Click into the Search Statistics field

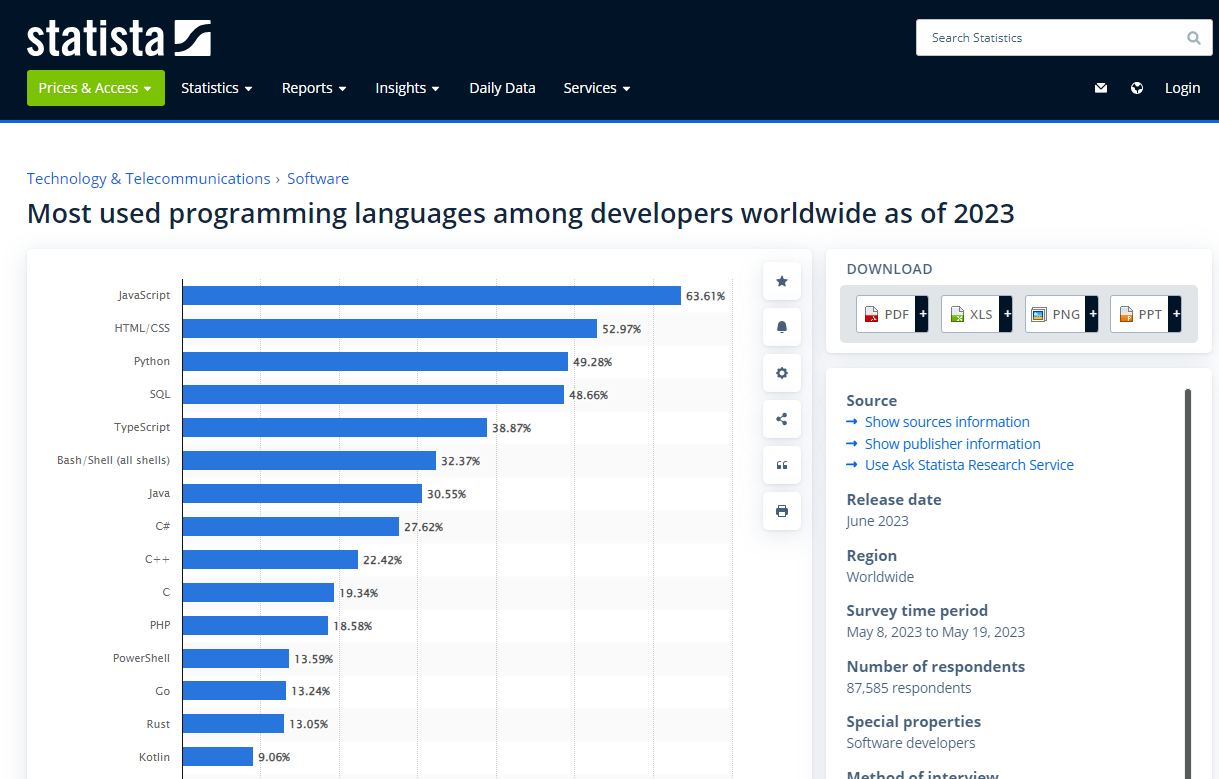pos(1050,38)
